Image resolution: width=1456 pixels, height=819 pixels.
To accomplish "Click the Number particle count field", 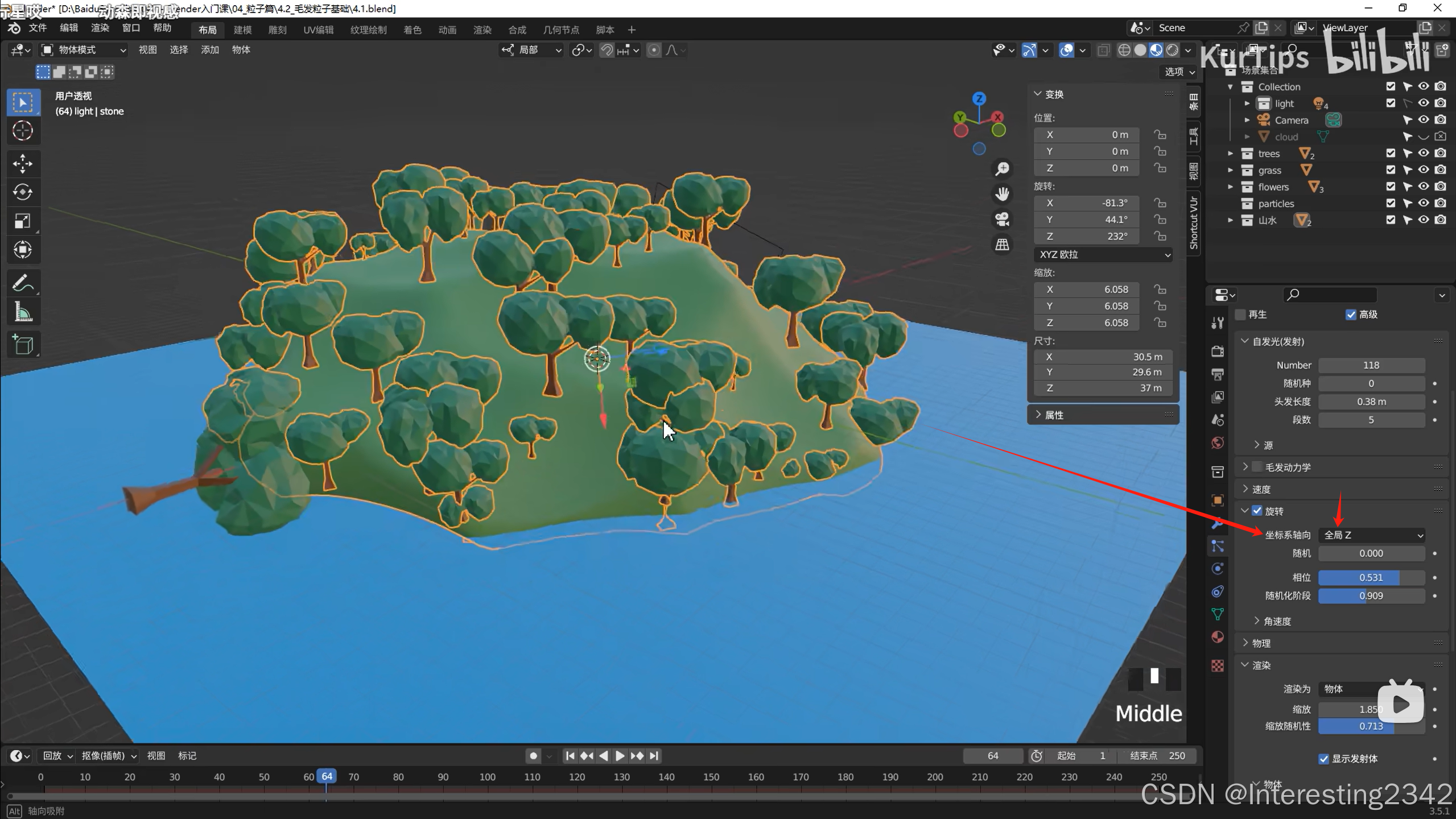I will 1371,365.
